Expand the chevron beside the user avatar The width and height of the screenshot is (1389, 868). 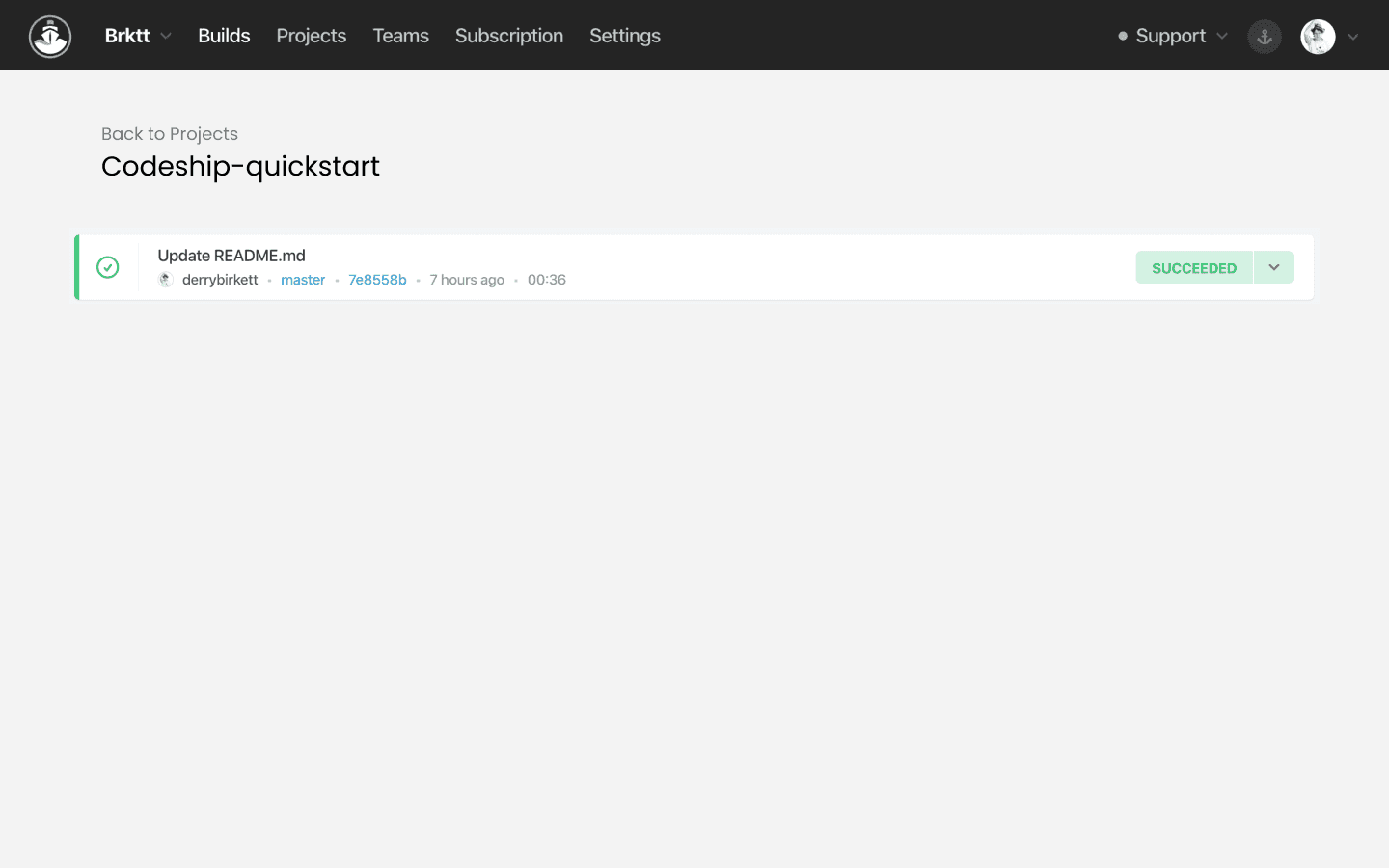coord(1353,37)
